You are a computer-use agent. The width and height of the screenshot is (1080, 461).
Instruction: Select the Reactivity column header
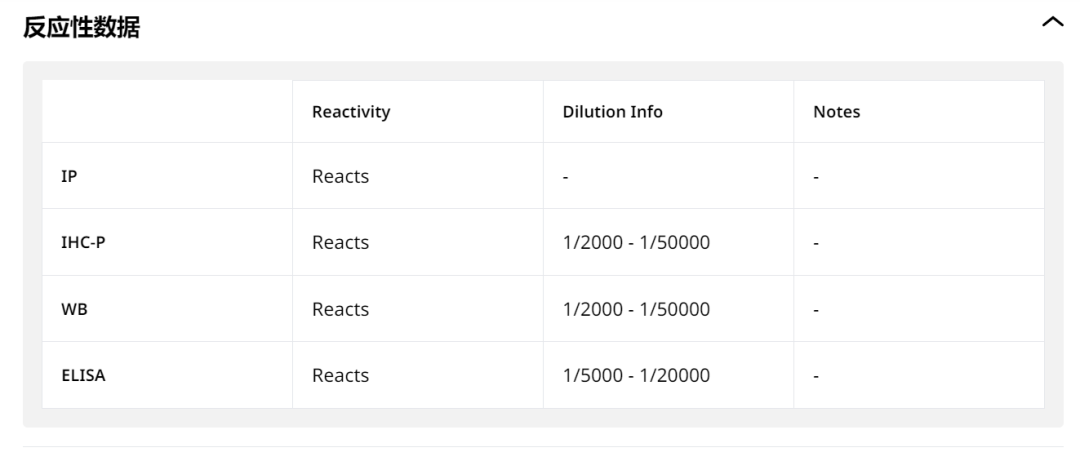(x=351, y=112)
